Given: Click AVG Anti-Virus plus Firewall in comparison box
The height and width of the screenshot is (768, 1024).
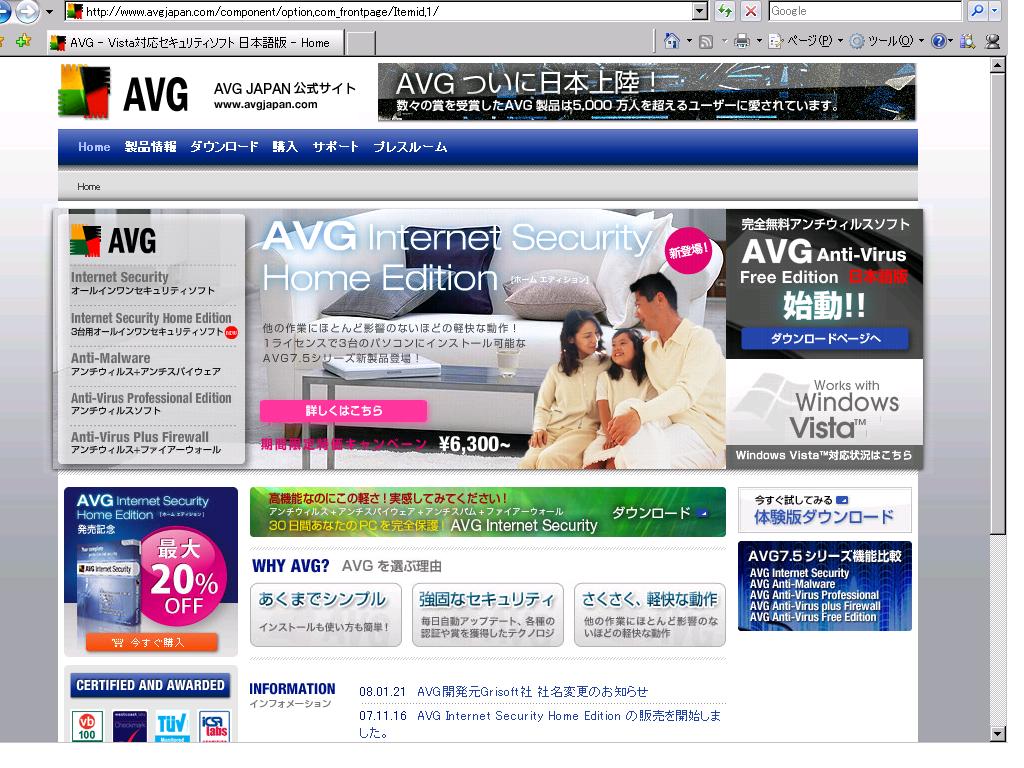Looking at the screenshot, I should (x=815, y=606).
